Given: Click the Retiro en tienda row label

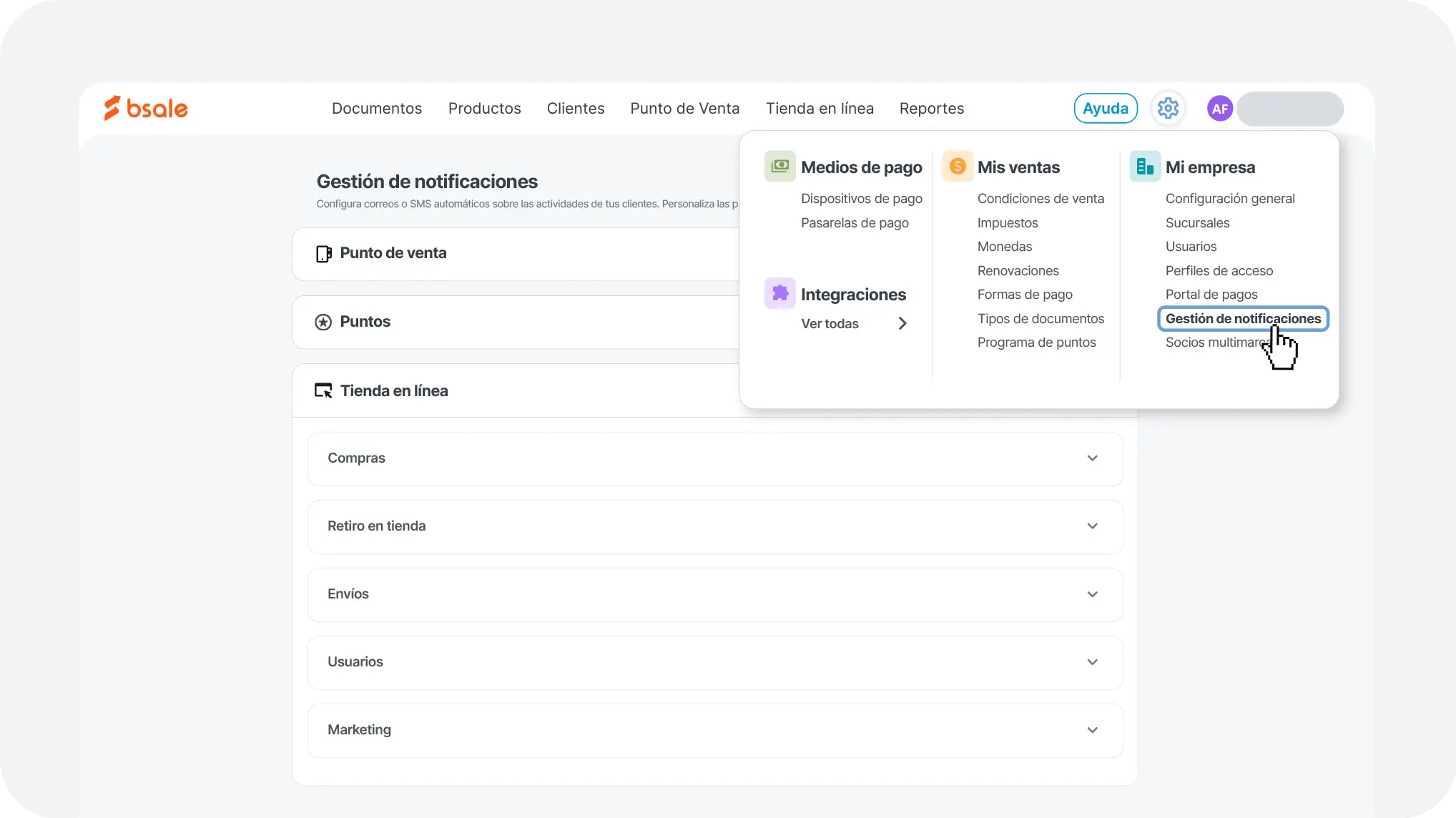Looking at the screenshot, I should click(x=376, y=526).
